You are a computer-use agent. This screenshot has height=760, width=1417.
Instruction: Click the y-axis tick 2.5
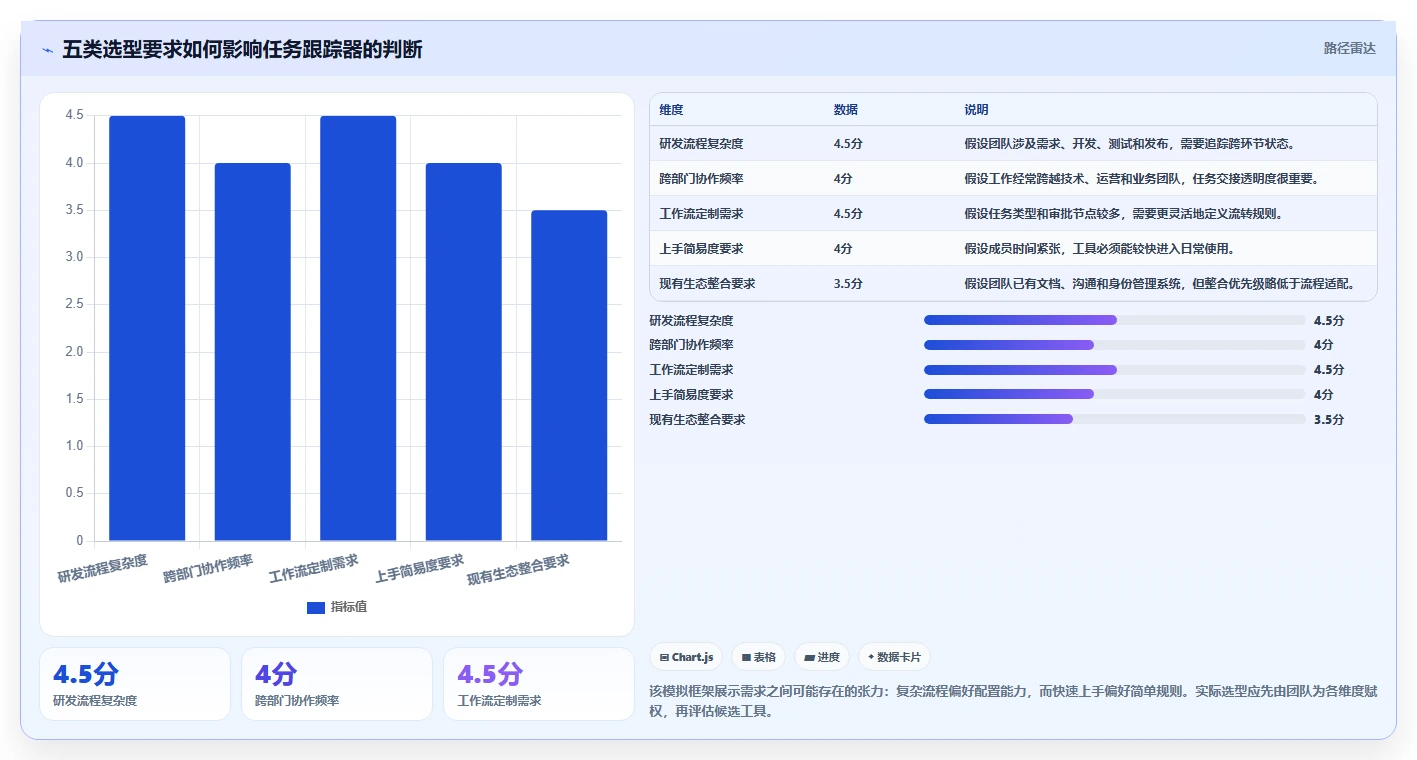[75, 304]
